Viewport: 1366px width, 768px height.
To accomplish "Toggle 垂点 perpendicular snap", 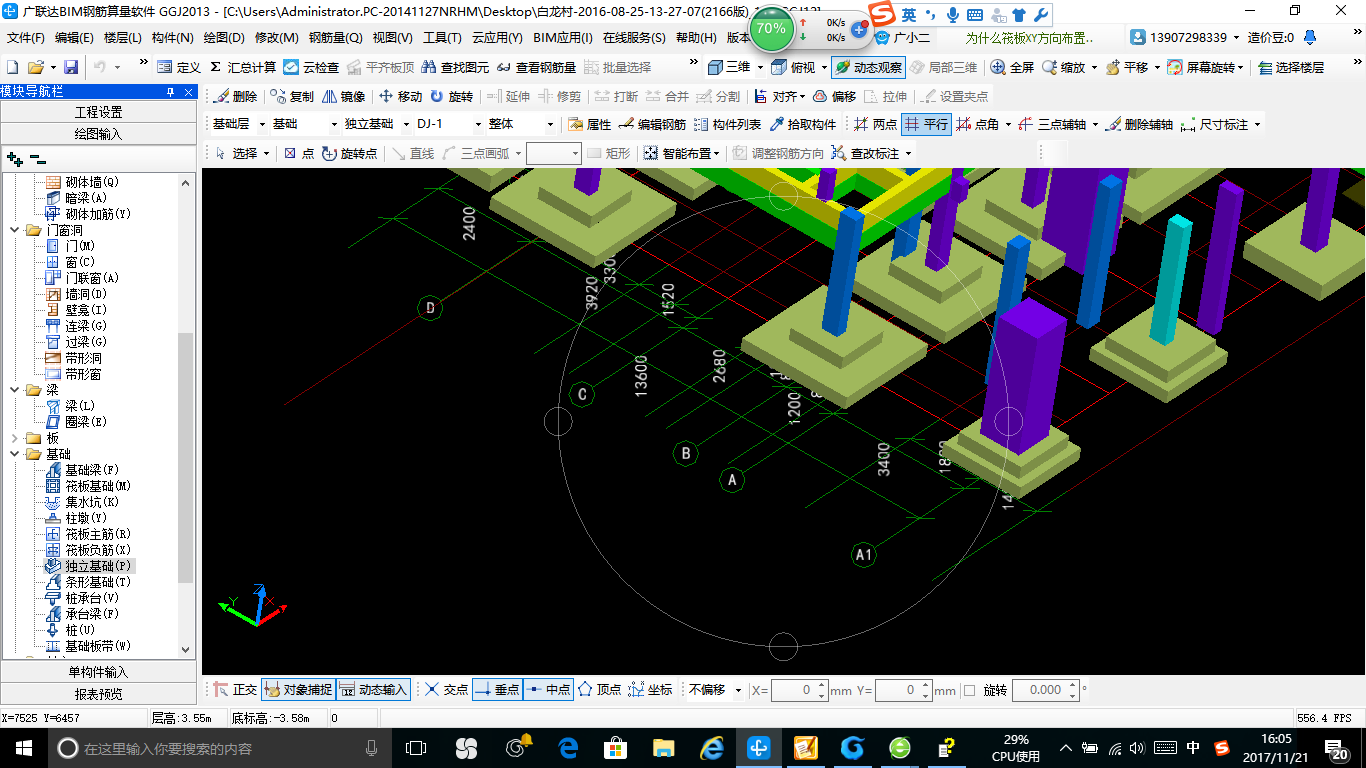I will tap(497, 690).
